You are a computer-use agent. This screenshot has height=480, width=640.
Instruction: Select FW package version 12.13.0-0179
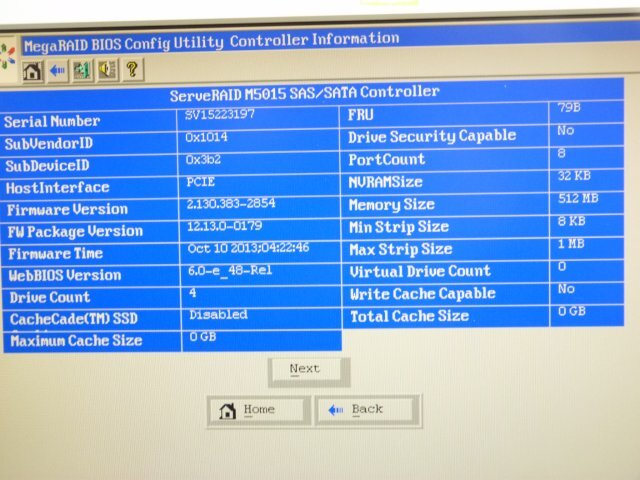[x=224, y=226]
